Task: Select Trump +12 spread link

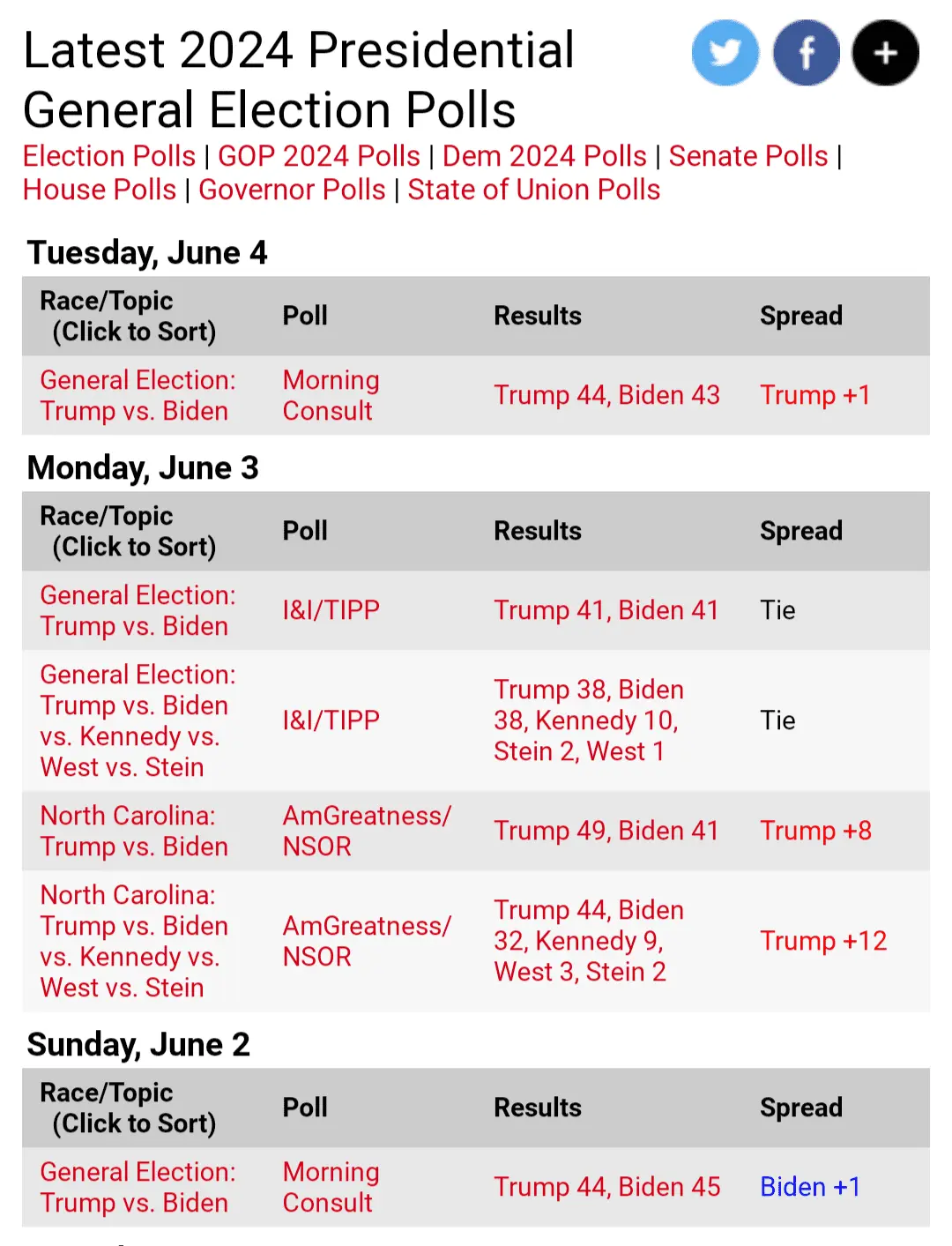Action: click(823, 941)
